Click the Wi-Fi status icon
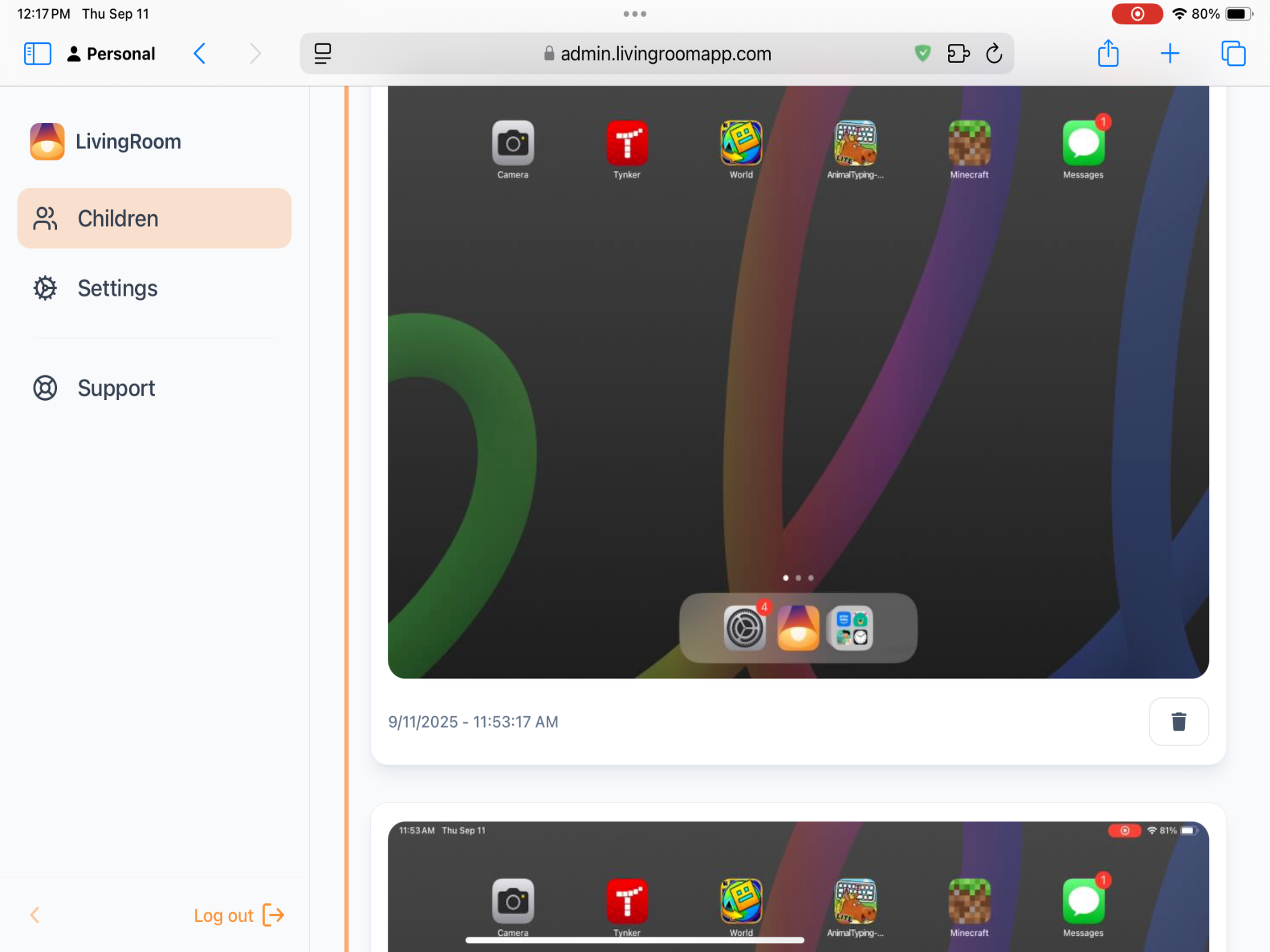 [x=1179, y=14]
